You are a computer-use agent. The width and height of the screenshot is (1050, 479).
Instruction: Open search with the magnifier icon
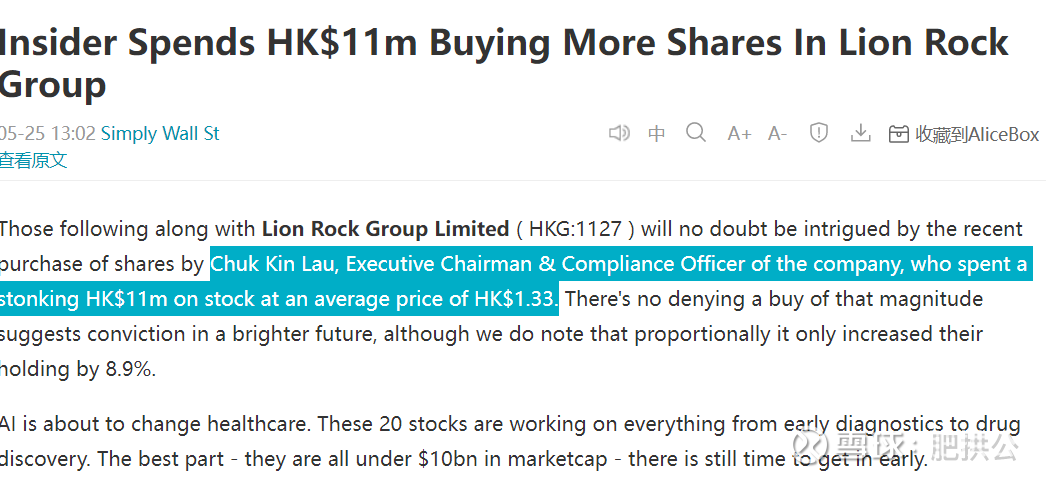tap(696, 133)
